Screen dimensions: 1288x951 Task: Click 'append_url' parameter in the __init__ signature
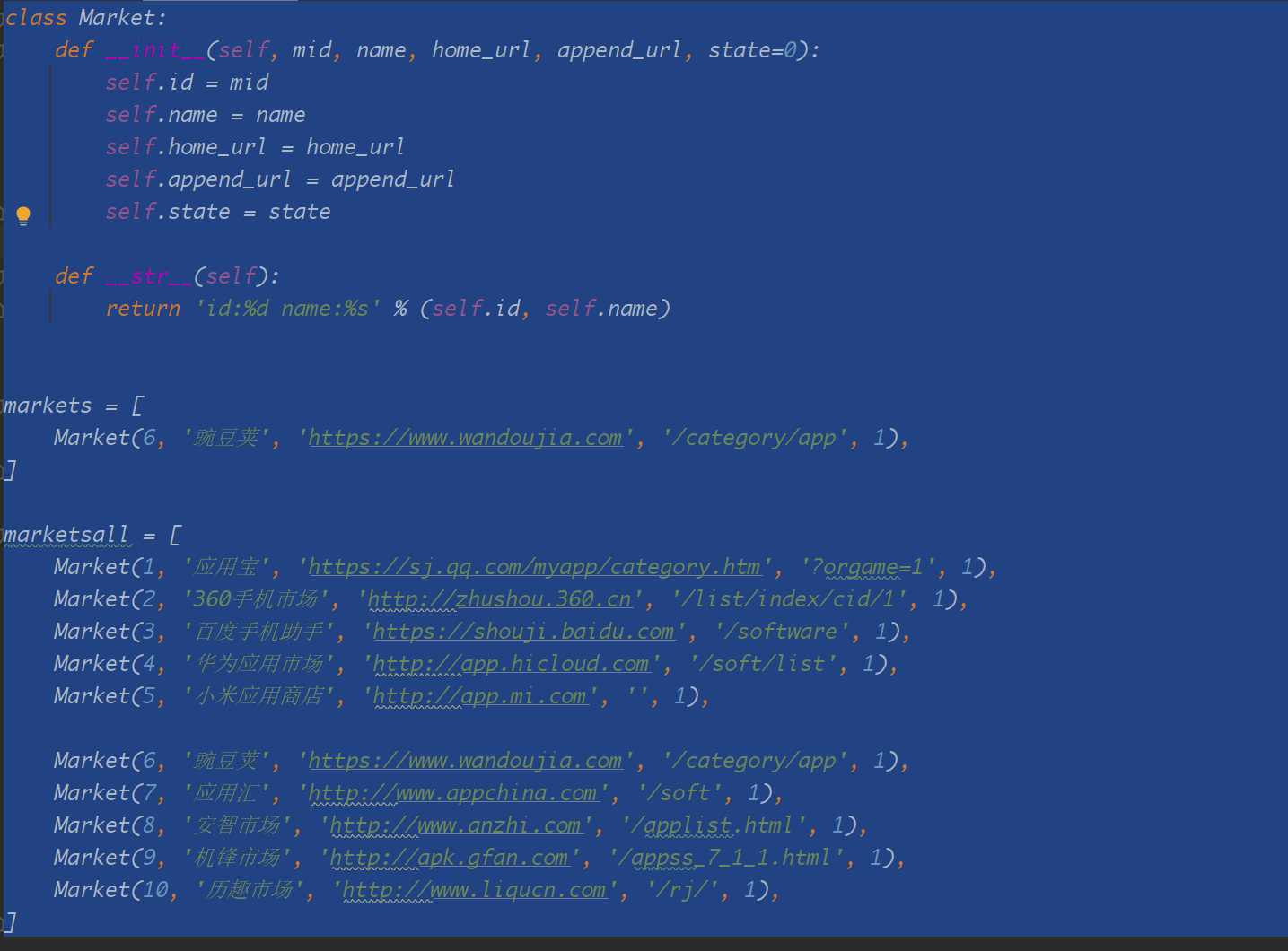tap(619, 50)
